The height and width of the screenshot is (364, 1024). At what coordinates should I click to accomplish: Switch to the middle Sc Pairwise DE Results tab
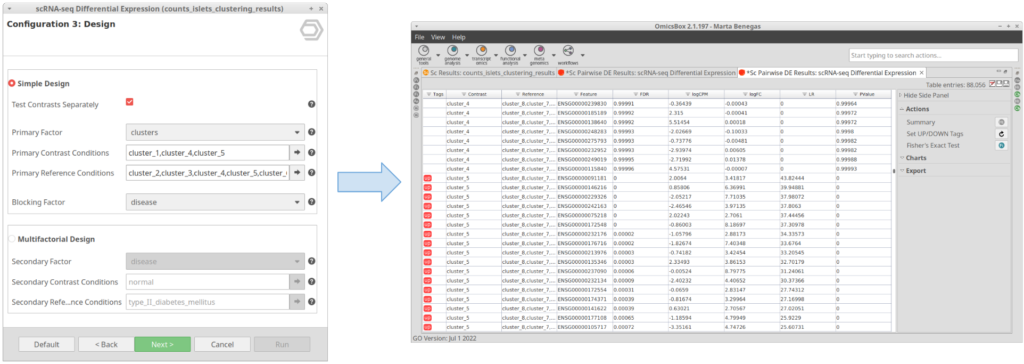click(x=647, y=73)
